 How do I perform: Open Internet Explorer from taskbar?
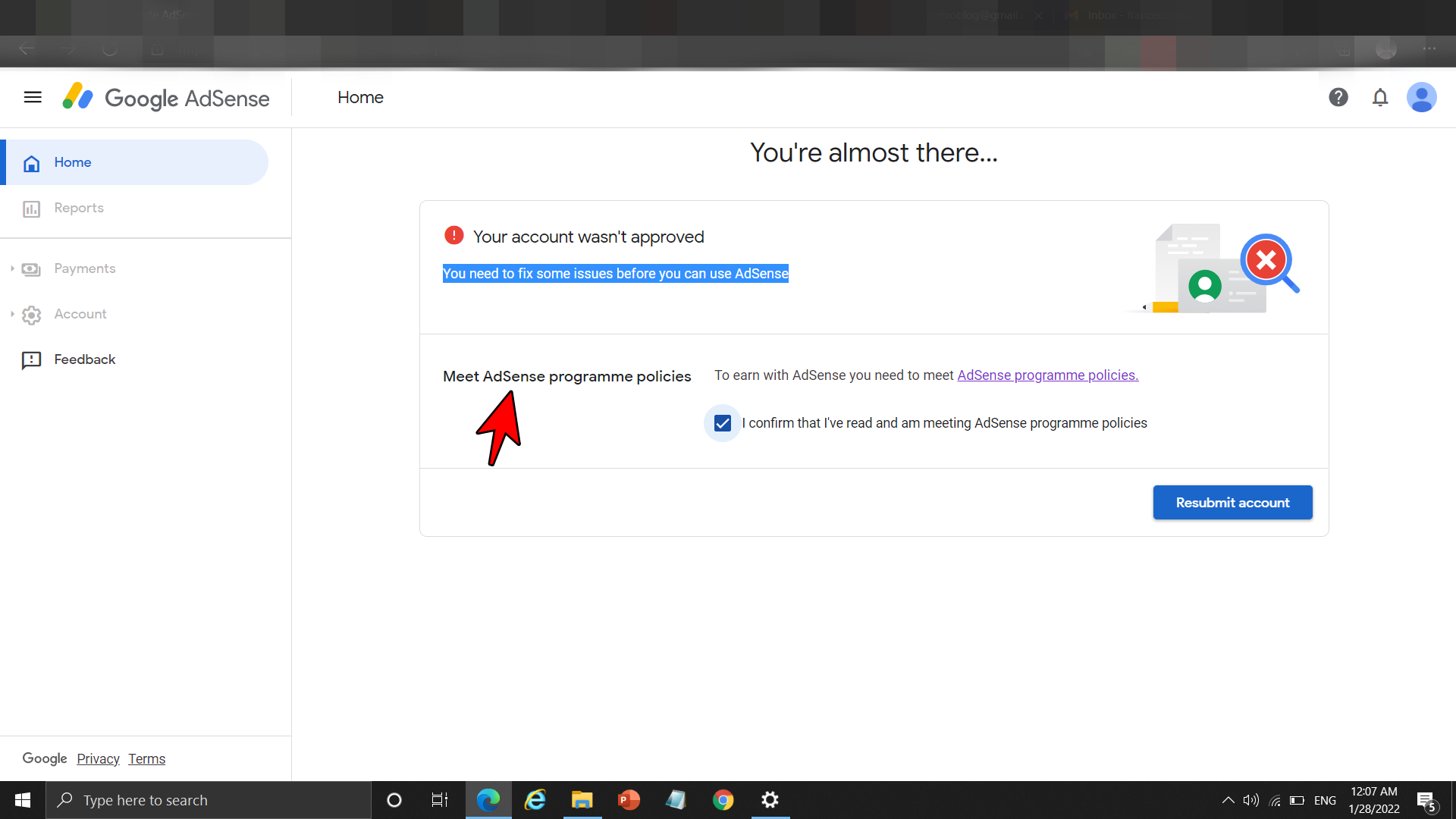point(535,800)
